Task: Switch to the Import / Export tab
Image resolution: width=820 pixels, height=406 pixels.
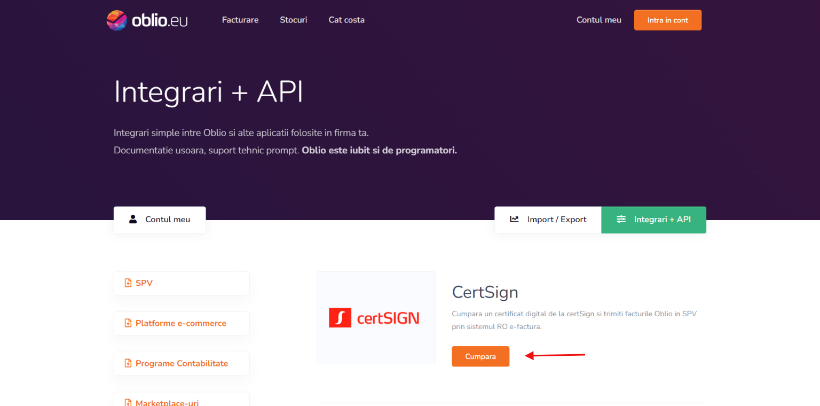Action: (548, 220)
